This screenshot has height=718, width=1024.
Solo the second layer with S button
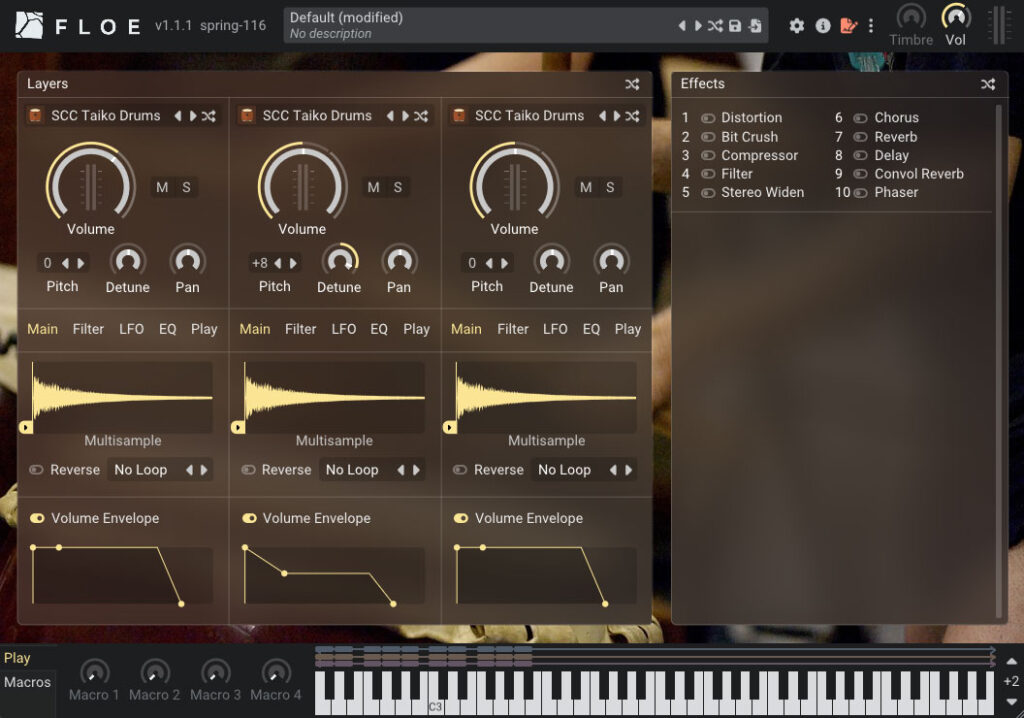pyautogui.click(x=397, y=187)
